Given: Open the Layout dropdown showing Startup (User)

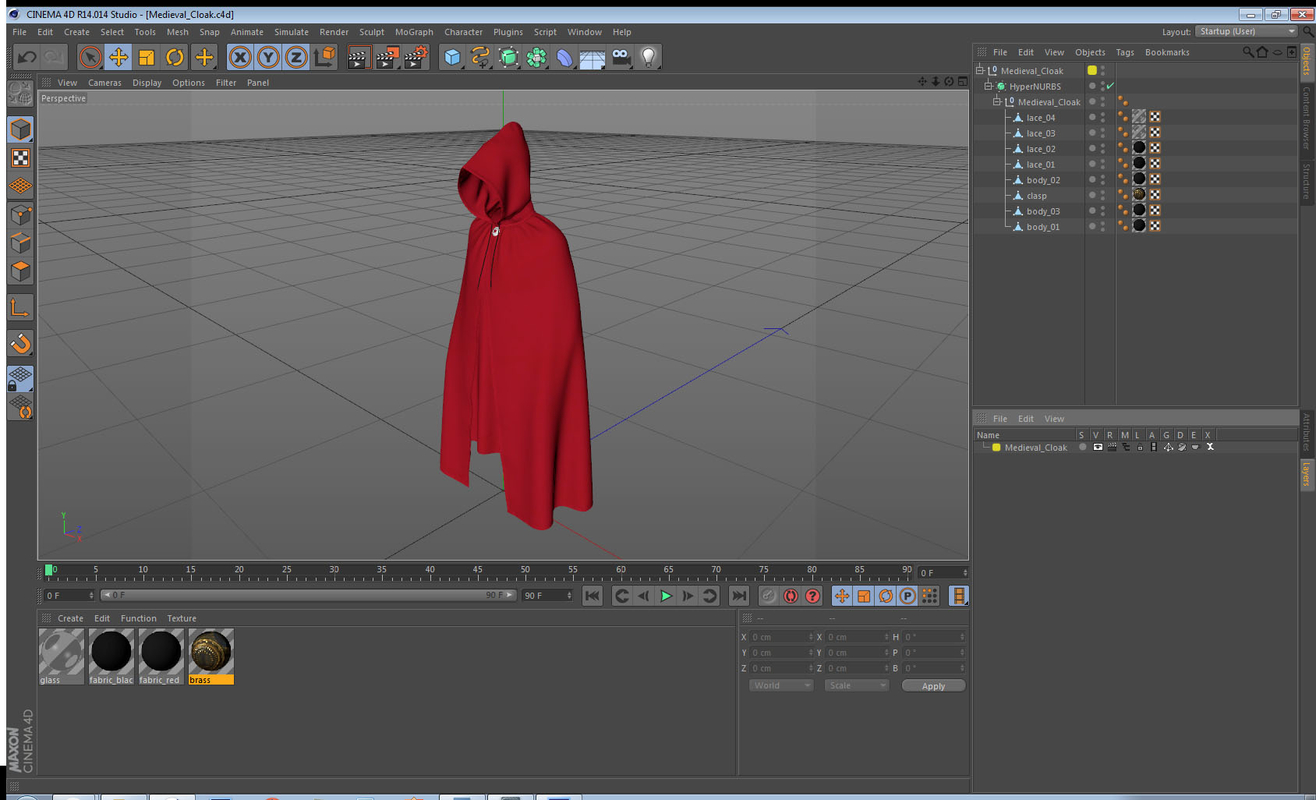Looking at the screenshot, I should tap(1245, 31).
